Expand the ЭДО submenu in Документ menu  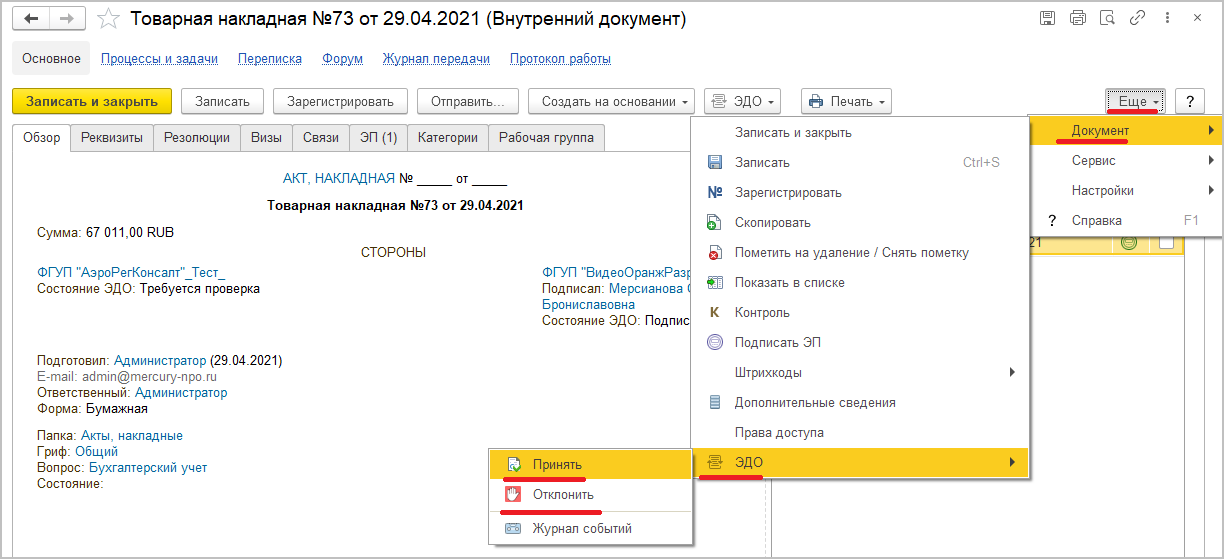click(860, 462)
